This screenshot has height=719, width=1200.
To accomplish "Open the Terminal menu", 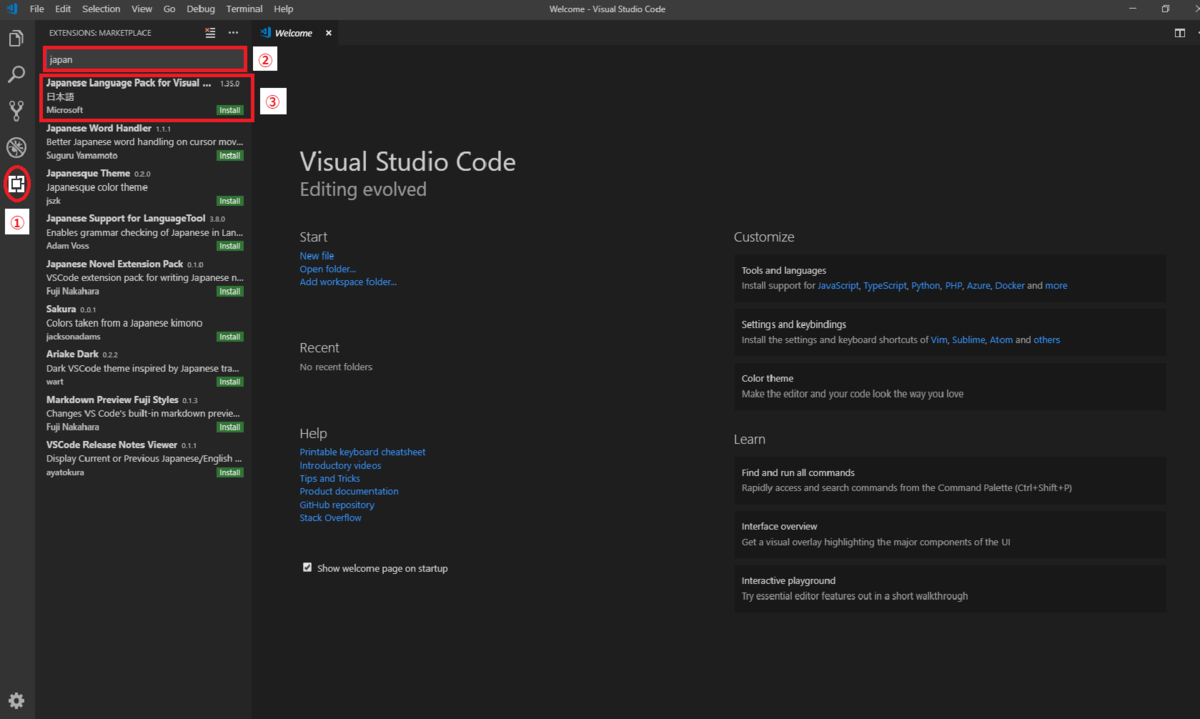I will (x=244, y=9).
